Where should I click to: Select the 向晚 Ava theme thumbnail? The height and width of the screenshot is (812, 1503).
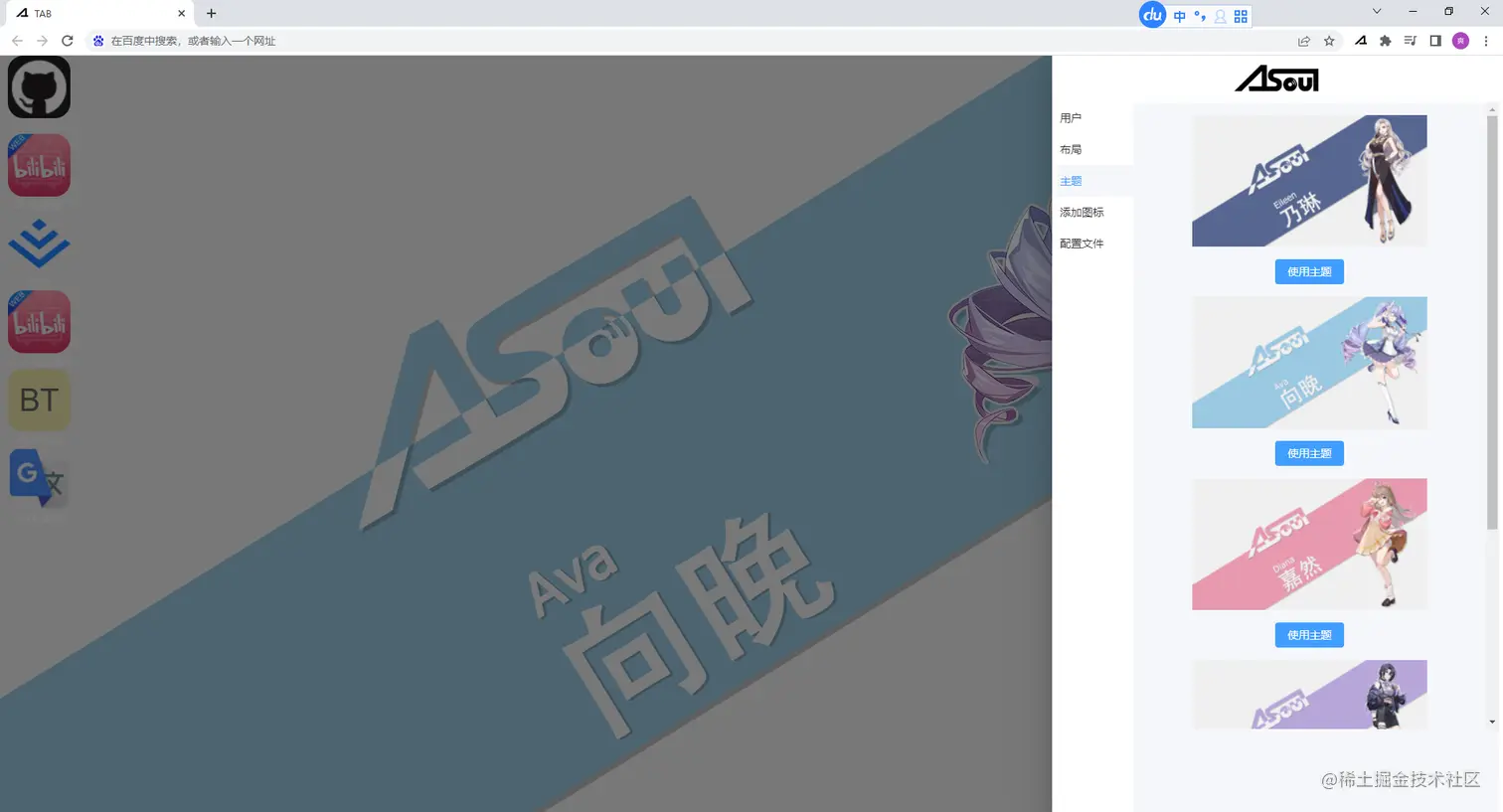pos(1309,363)
